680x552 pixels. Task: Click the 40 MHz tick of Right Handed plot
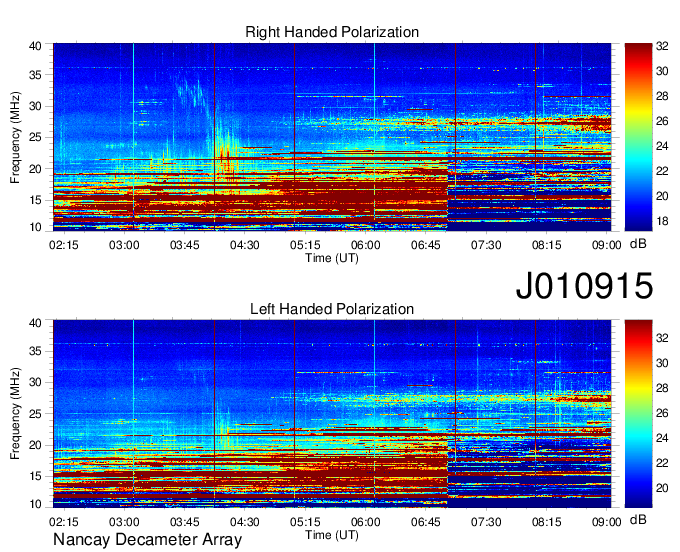35,46
